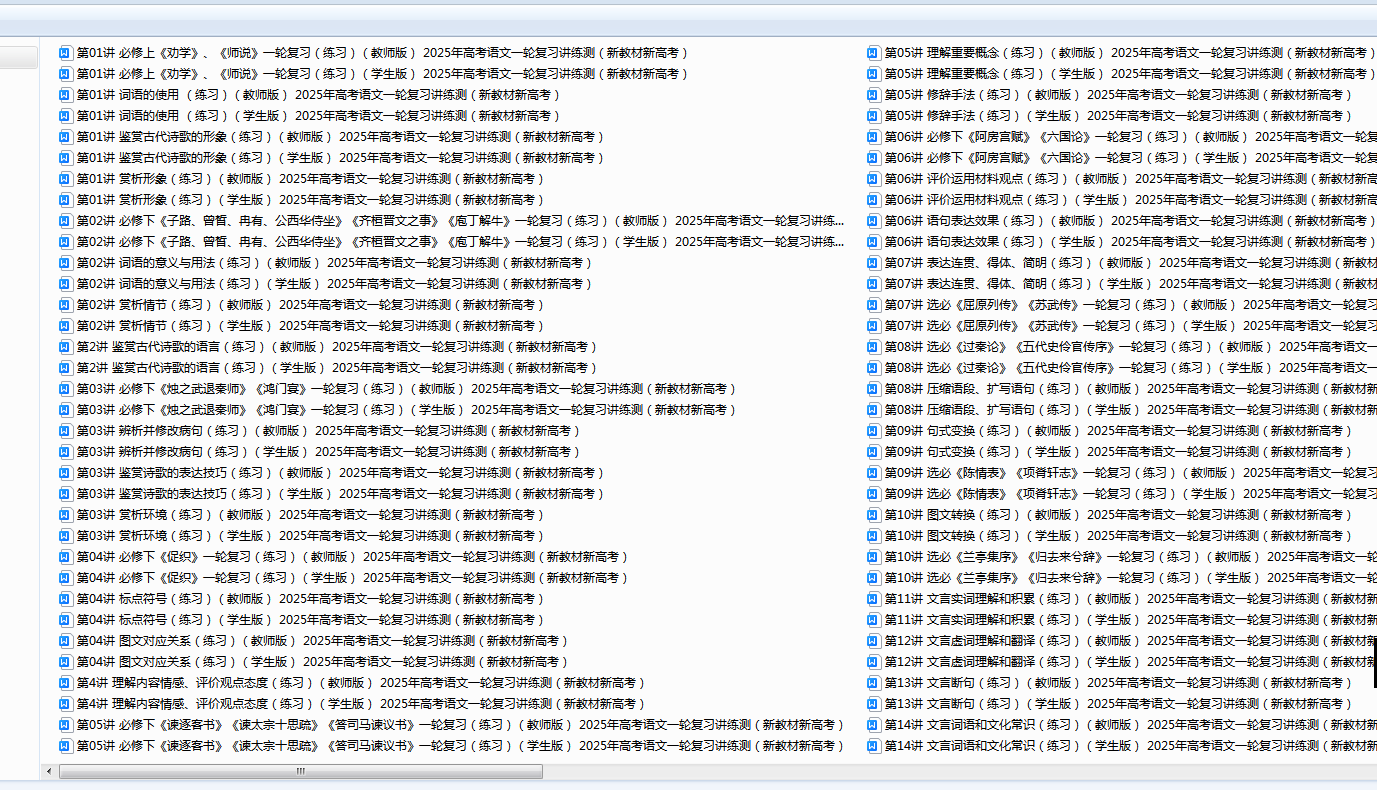Image resolution: width=1377 pixels, height=790 pixels.
Task: Select file name 第10讲 图文转换（练习）（教师版）
Action: click(1119, 514)
